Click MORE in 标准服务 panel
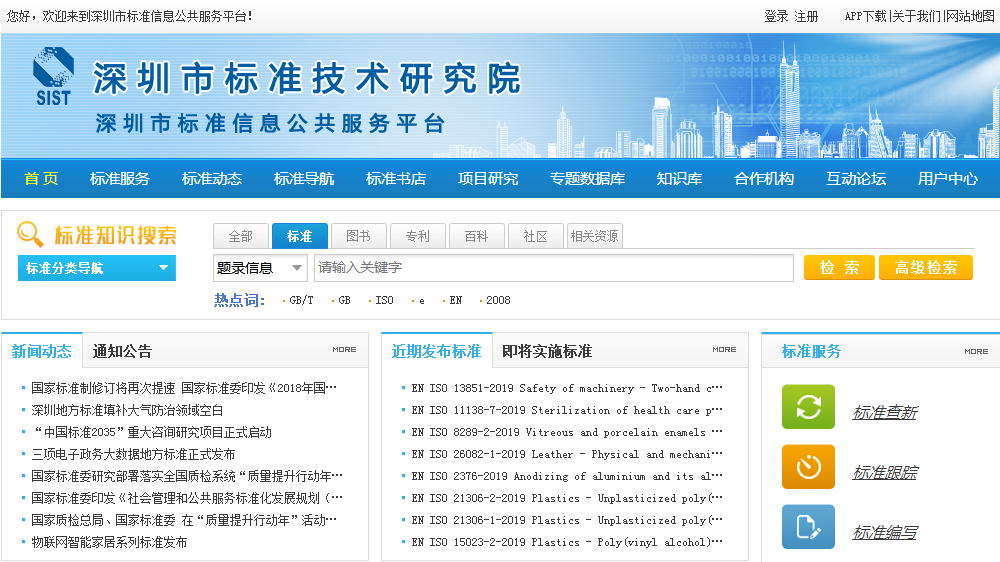The width and height of the screenshot is (1000, 562). click(976, 351)
